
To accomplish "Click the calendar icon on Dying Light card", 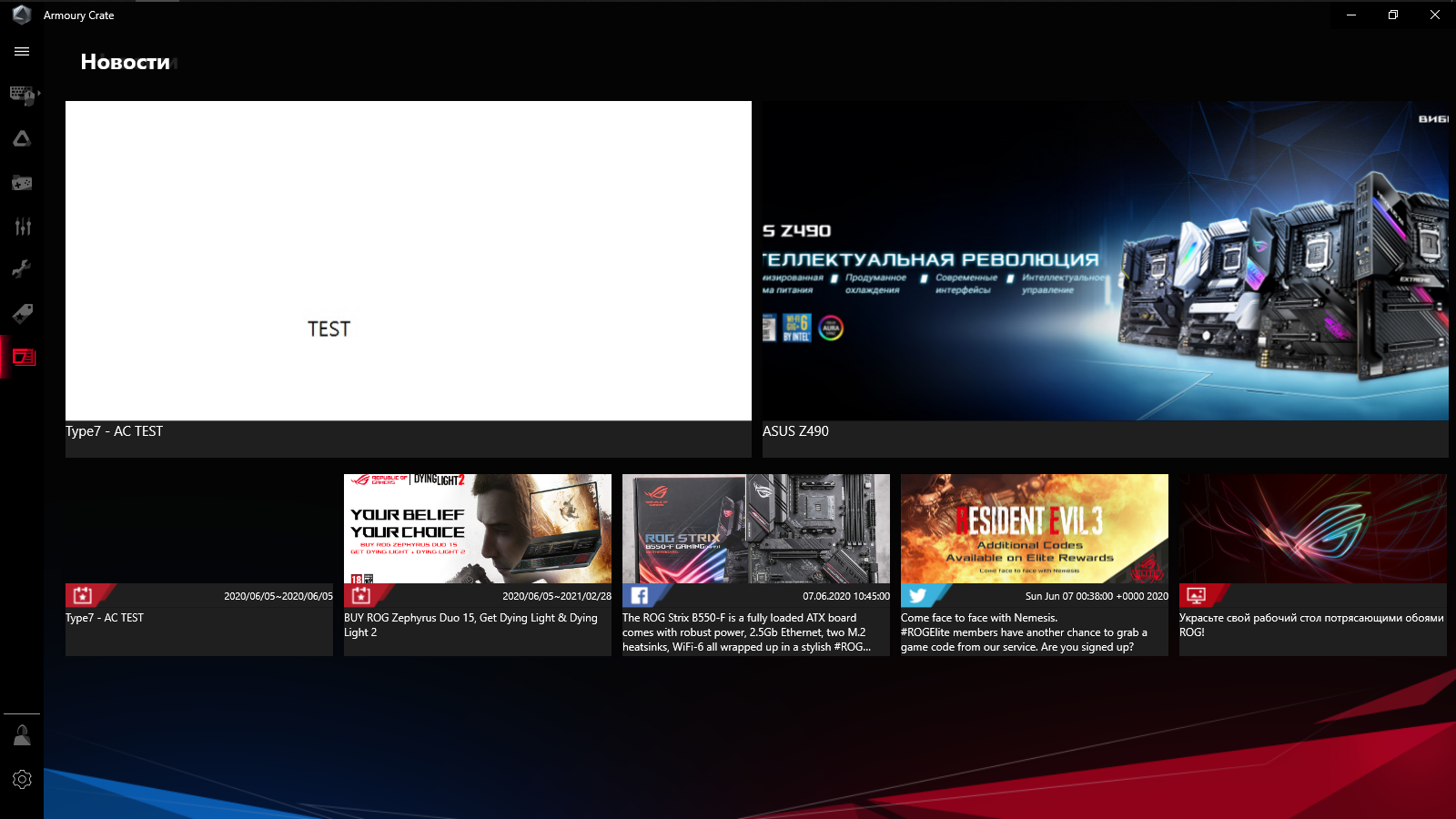I will 361,595.
